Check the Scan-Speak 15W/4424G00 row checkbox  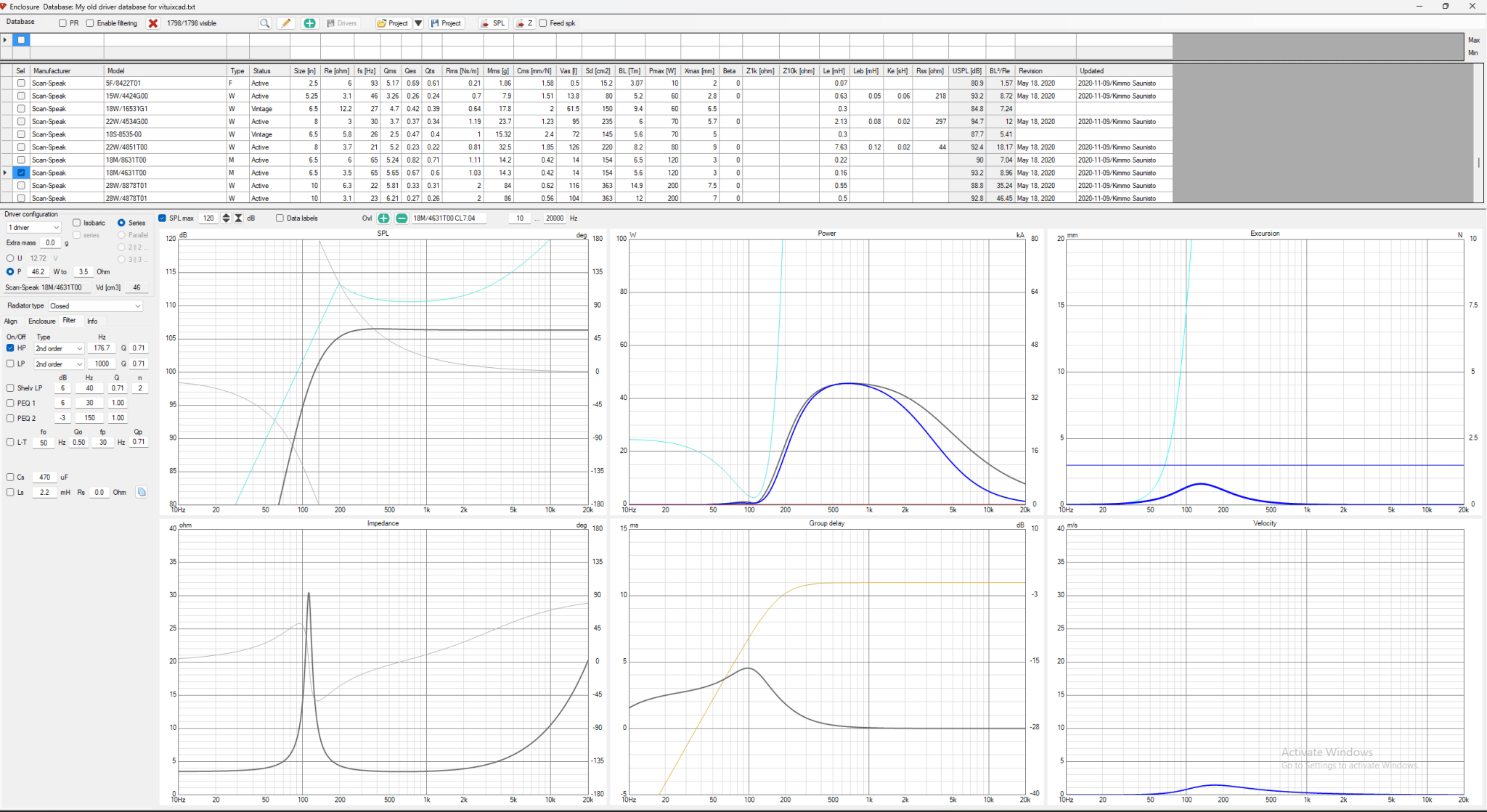click(x=21, y=96)
